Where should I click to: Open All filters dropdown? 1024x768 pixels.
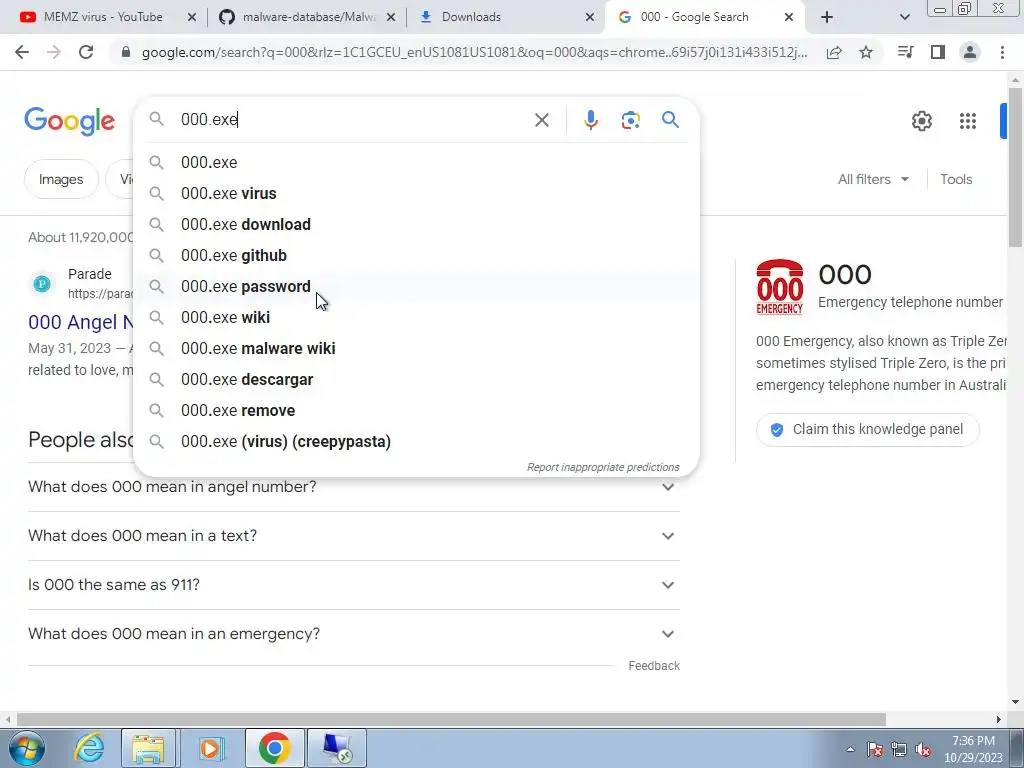[873, 179]
